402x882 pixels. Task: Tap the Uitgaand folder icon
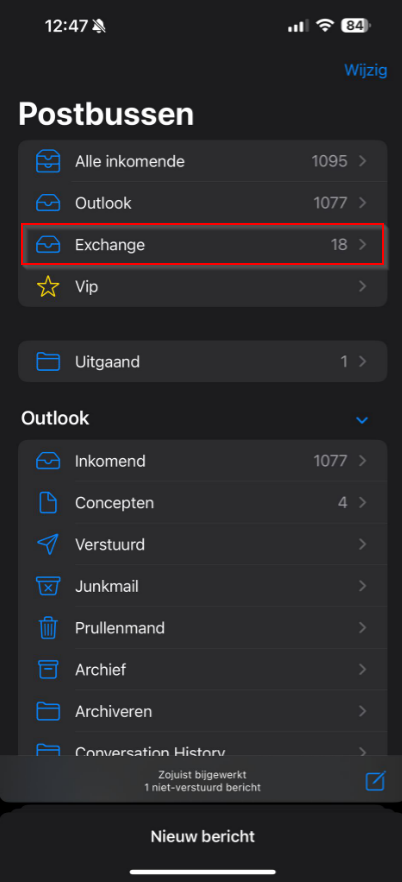point(48,362)
